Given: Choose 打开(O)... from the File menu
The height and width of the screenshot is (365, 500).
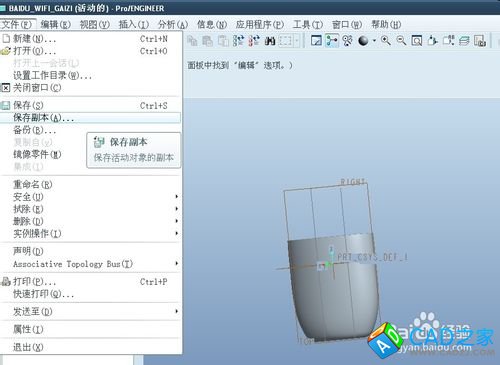Looking at the screenshot, I should coord(91,51).
